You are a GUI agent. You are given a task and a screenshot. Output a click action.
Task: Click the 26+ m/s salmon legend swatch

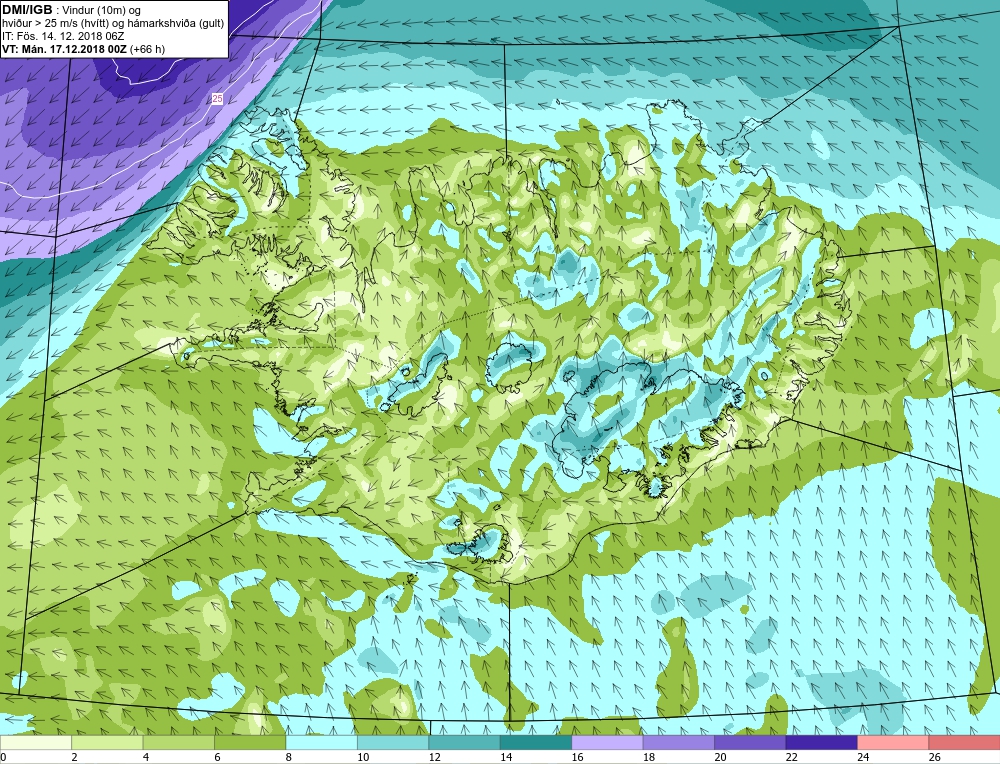click(964, 742)
